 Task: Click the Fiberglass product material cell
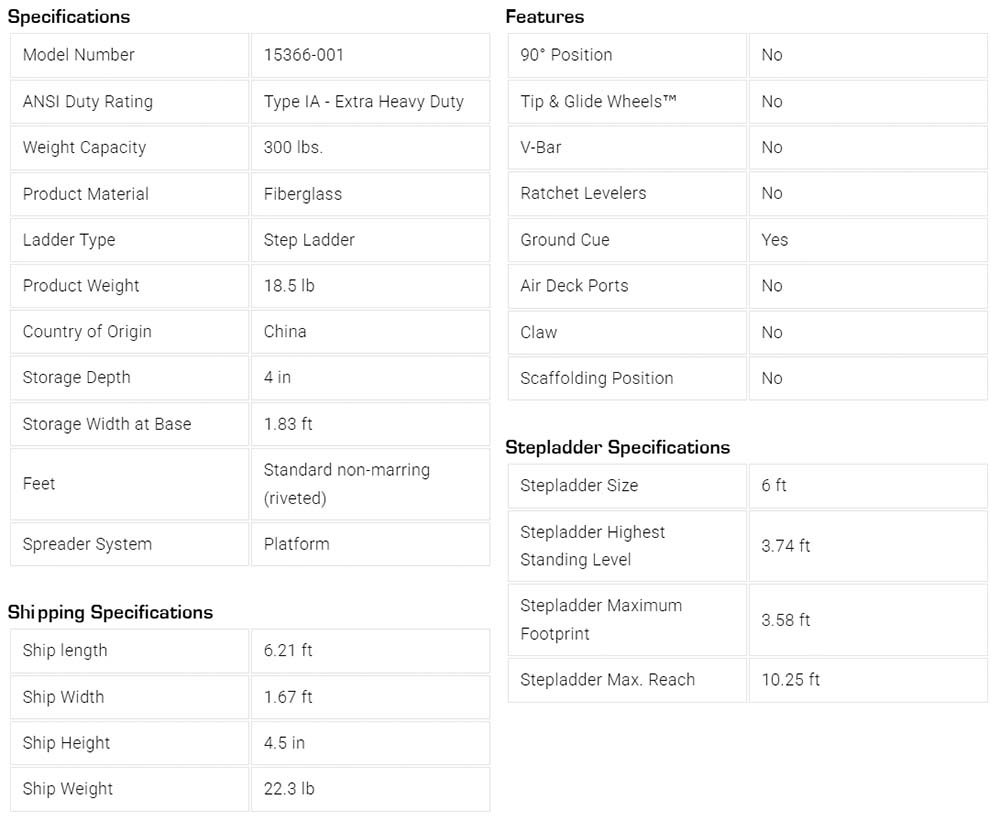[302, 194]
